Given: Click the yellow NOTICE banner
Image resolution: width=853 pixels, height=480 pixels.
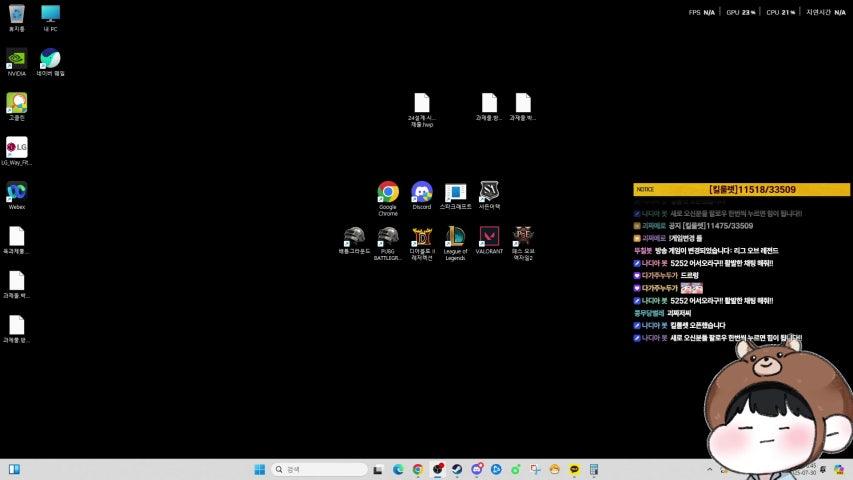Looking at the screenshot, I should pos(741,189).
